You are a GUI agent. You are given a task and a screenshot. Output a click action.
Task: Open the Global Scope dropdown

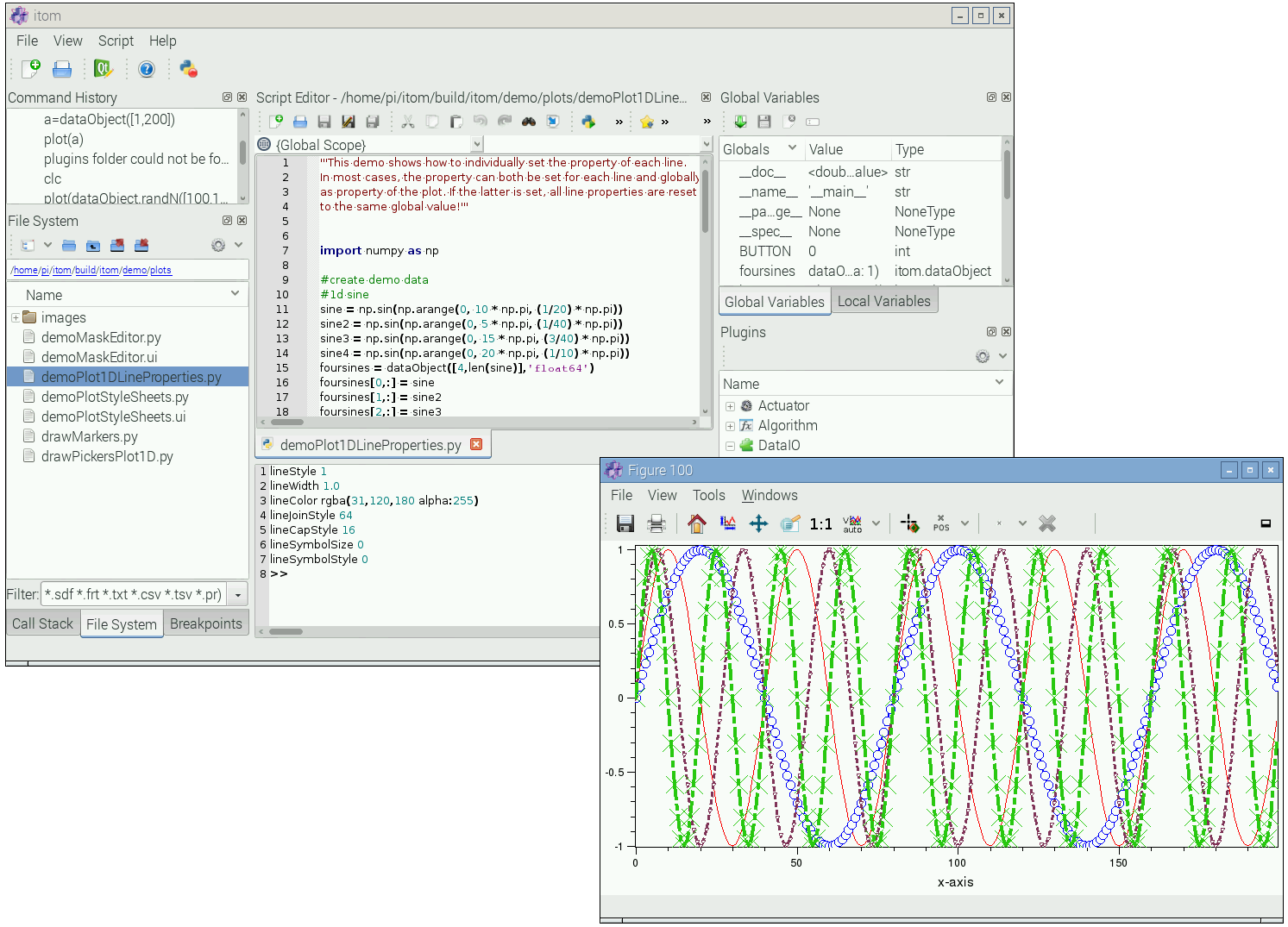coord(477,145)
